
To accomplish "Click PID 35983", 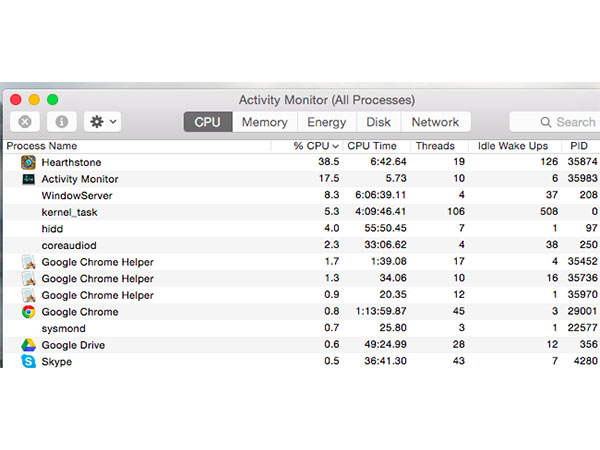I will coord(582,178).
